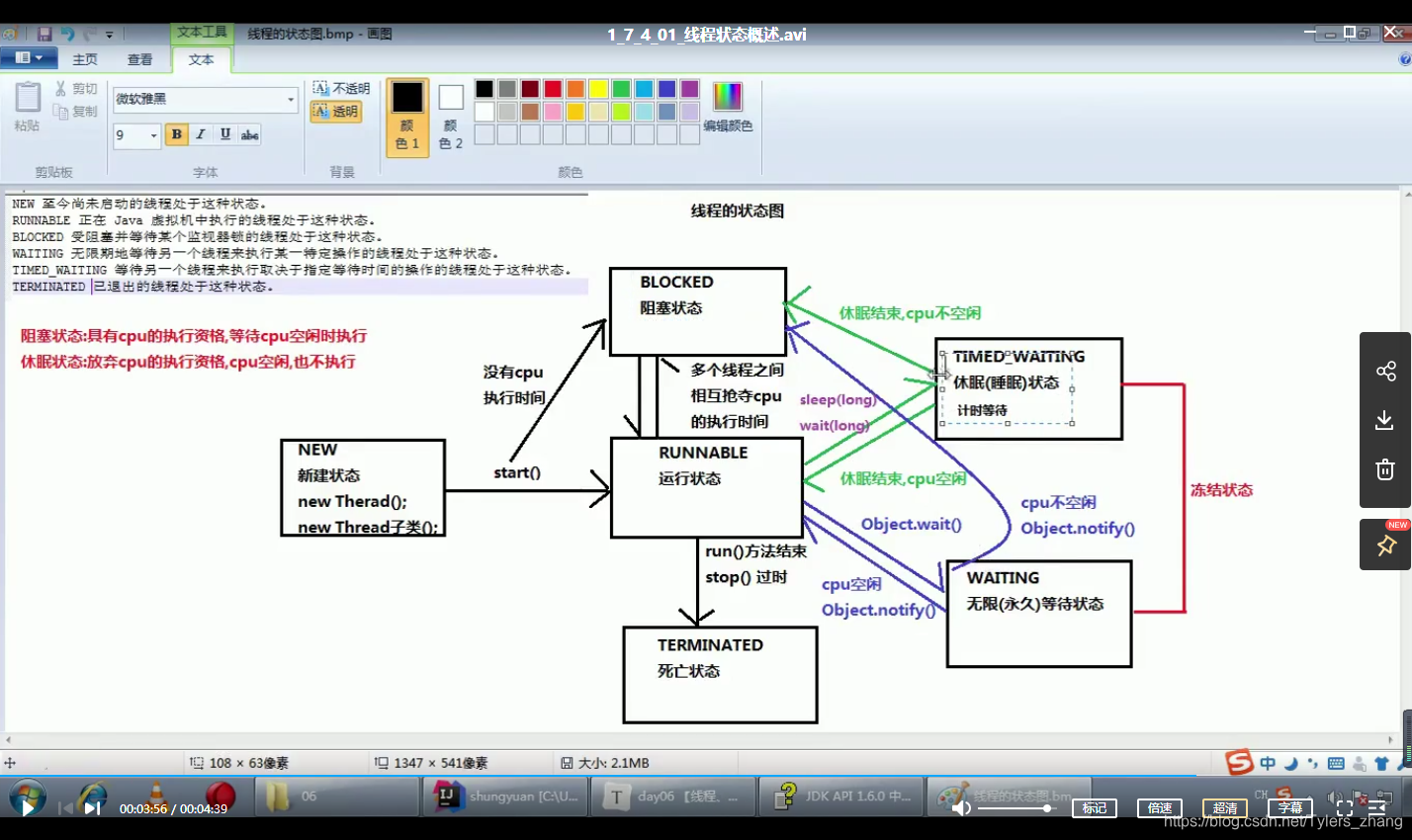This screenshot has width=1412, height=840.
Task: Open the shungyuan IntelliJ taskbar item
Action: click(x=505, y=796)
